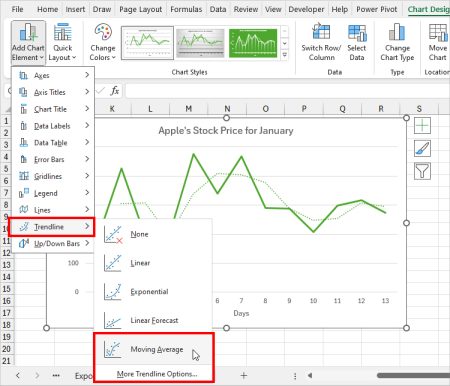
Task: Select the gray gradient chart style thumbnail
Action: tap(200, 43)
